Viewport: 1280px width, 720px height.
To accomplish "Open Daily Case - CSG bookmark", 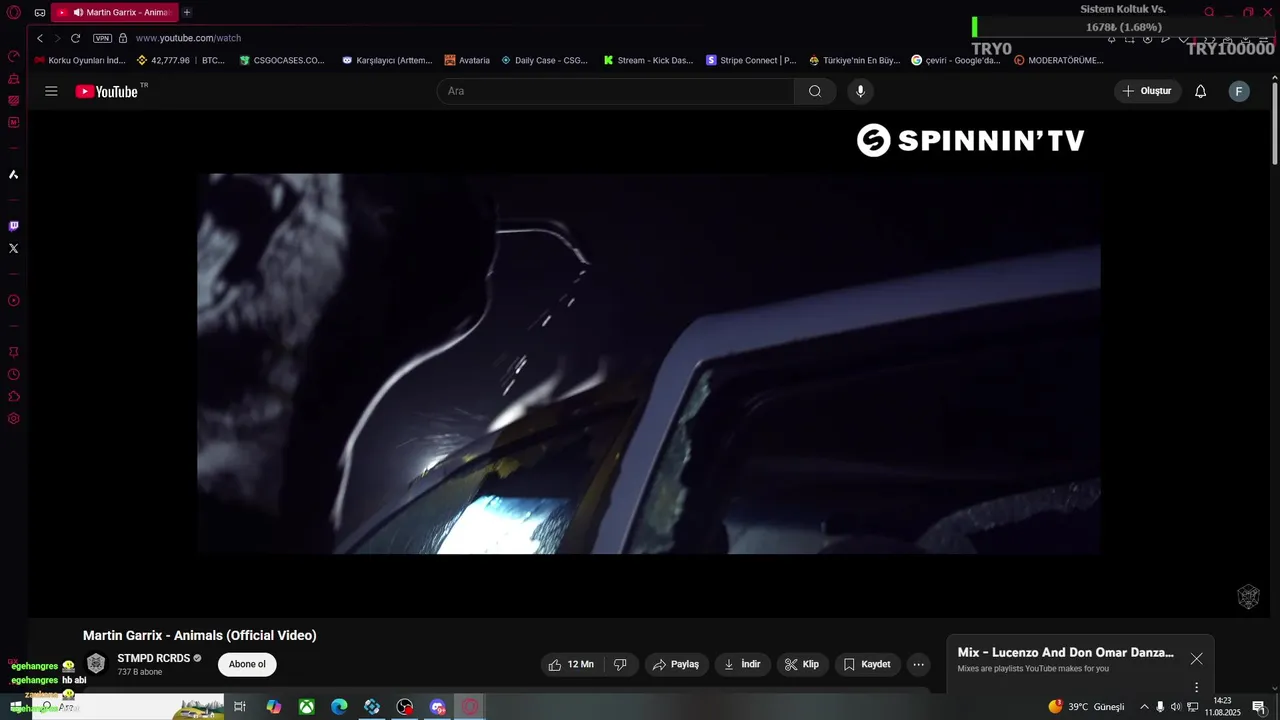I will coord(545,60).
